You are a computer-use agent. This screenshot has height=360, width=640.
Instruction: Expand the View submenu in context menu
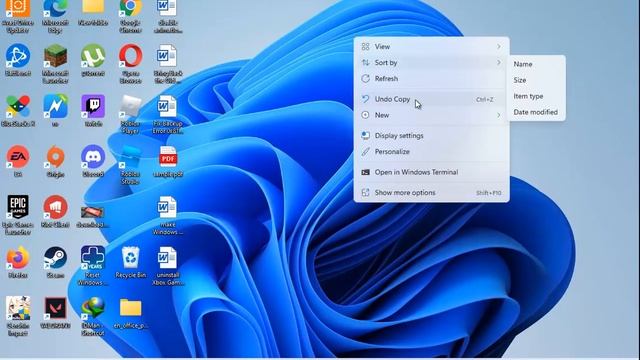[x=431, y=47]
